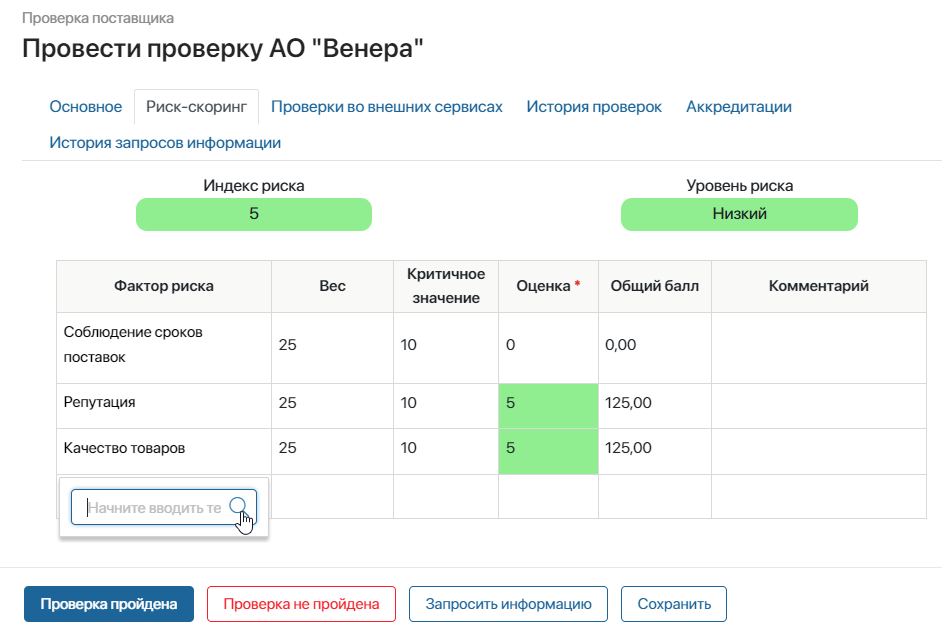Click the green Оценка cell for Репутация
The image size is (942, 635).
coord(548,406)
